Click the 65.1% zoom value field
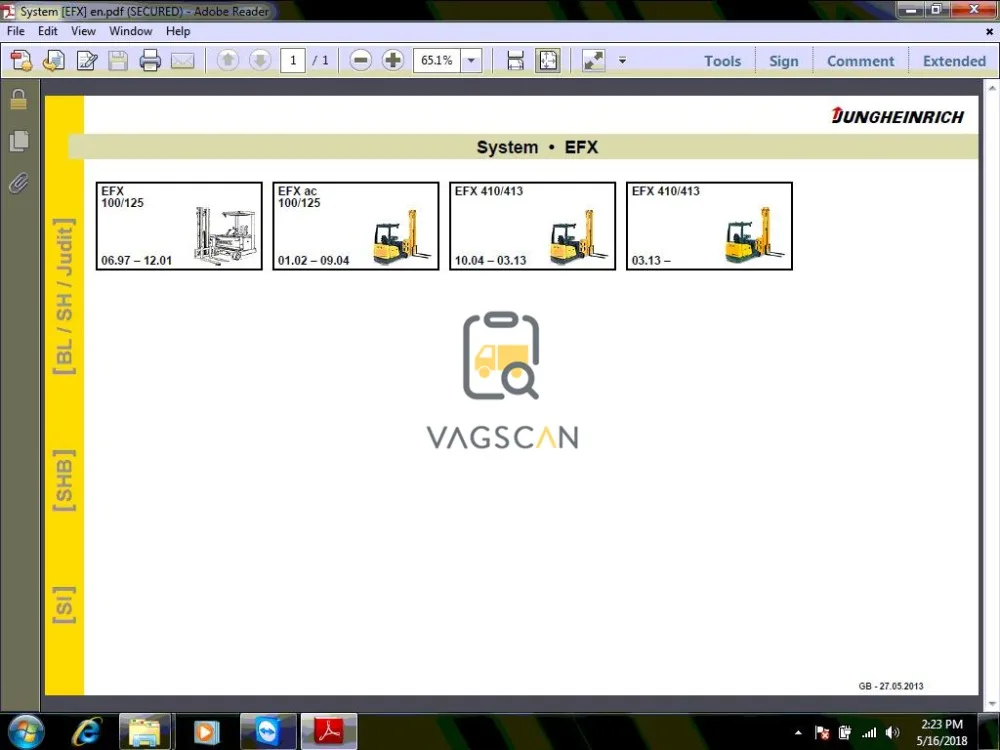Screen dimensions: 1000x750 pyautogui.click(x=437, y=61)
